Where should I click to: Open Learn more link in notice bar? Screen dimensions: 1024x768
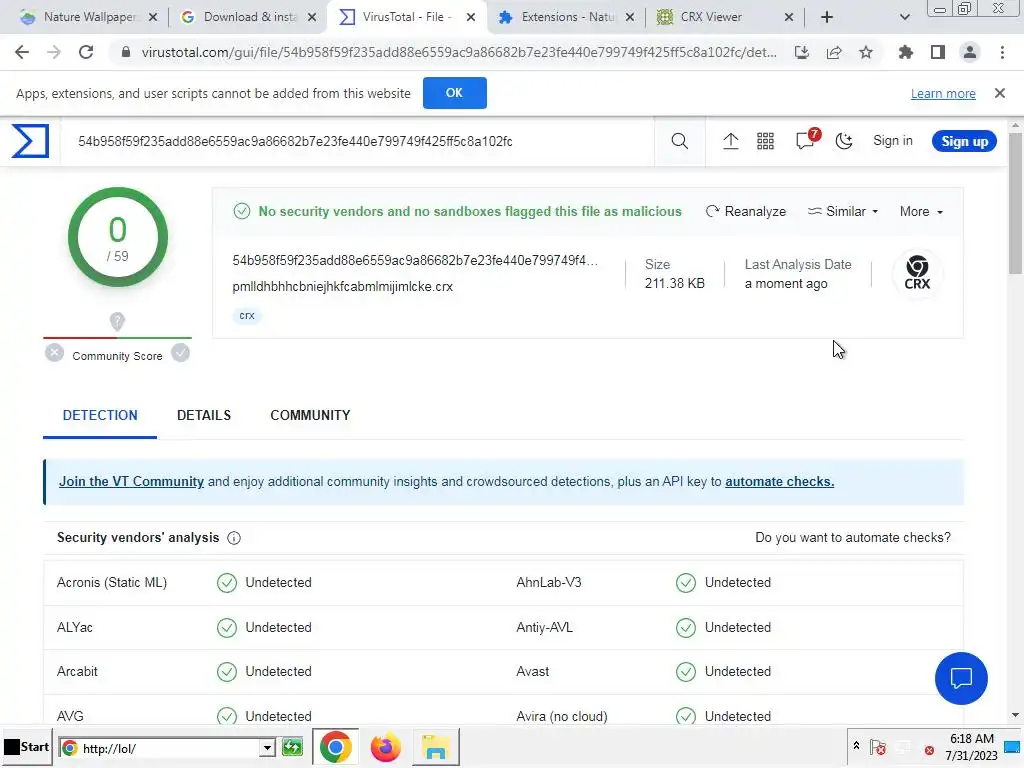point(943,93)
